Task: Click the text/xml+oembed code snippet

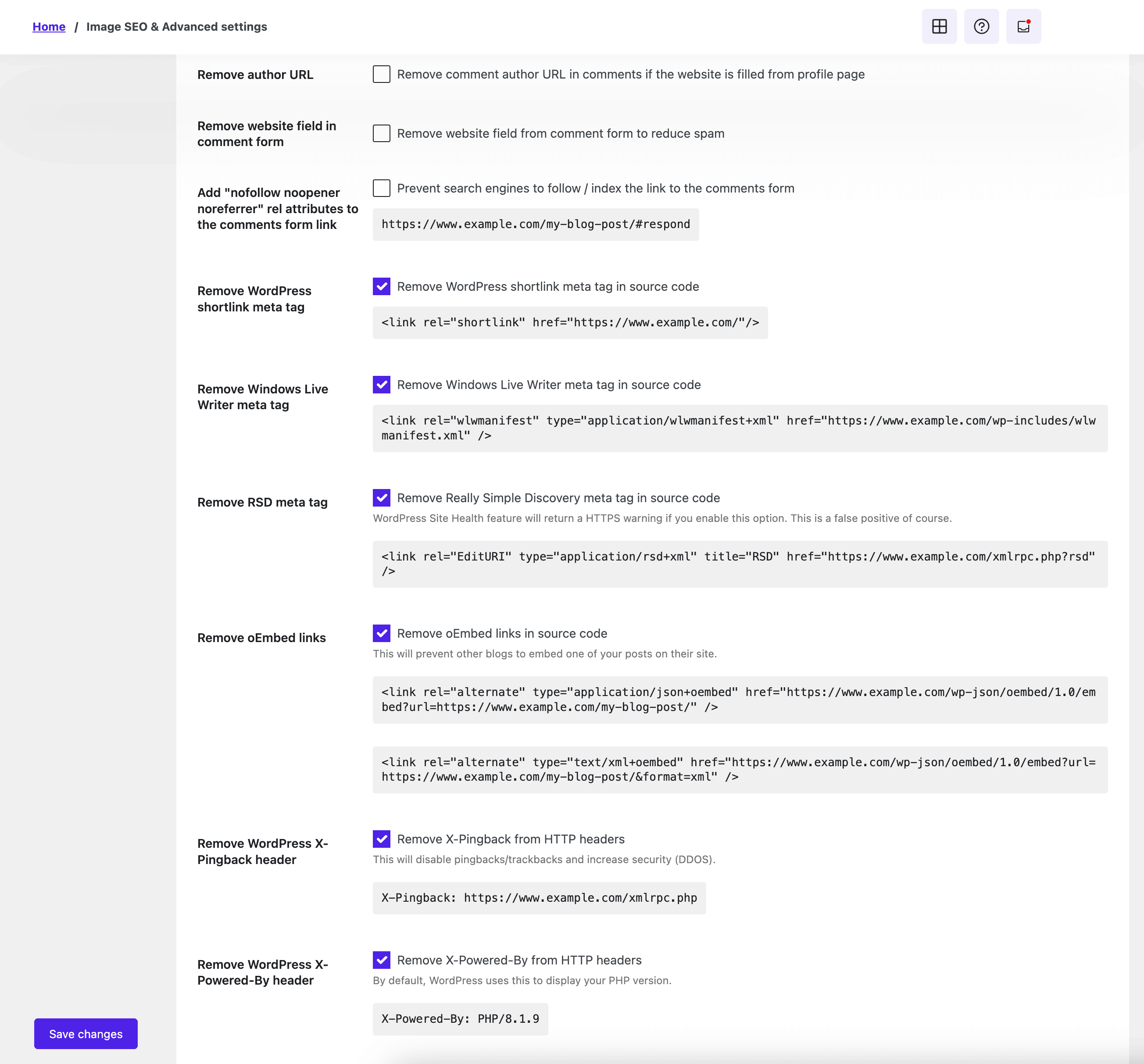Action: click(740, 770)
